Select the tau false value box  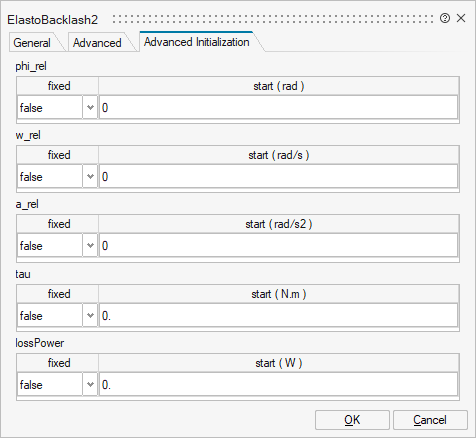[50, 315]
